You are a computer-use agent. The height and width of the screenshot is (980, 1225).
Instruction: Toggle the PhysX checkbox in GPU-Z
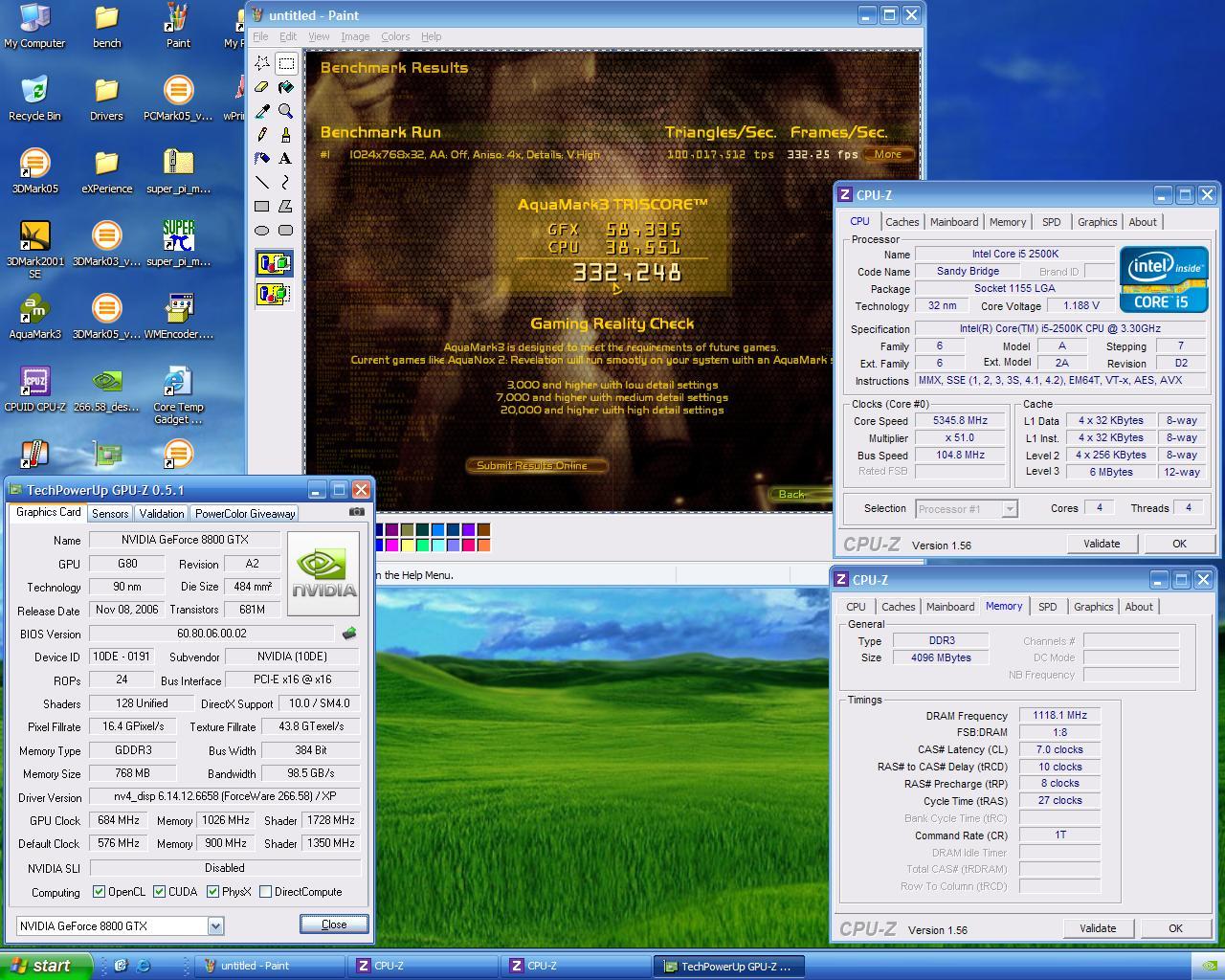(x=212, y=892)
